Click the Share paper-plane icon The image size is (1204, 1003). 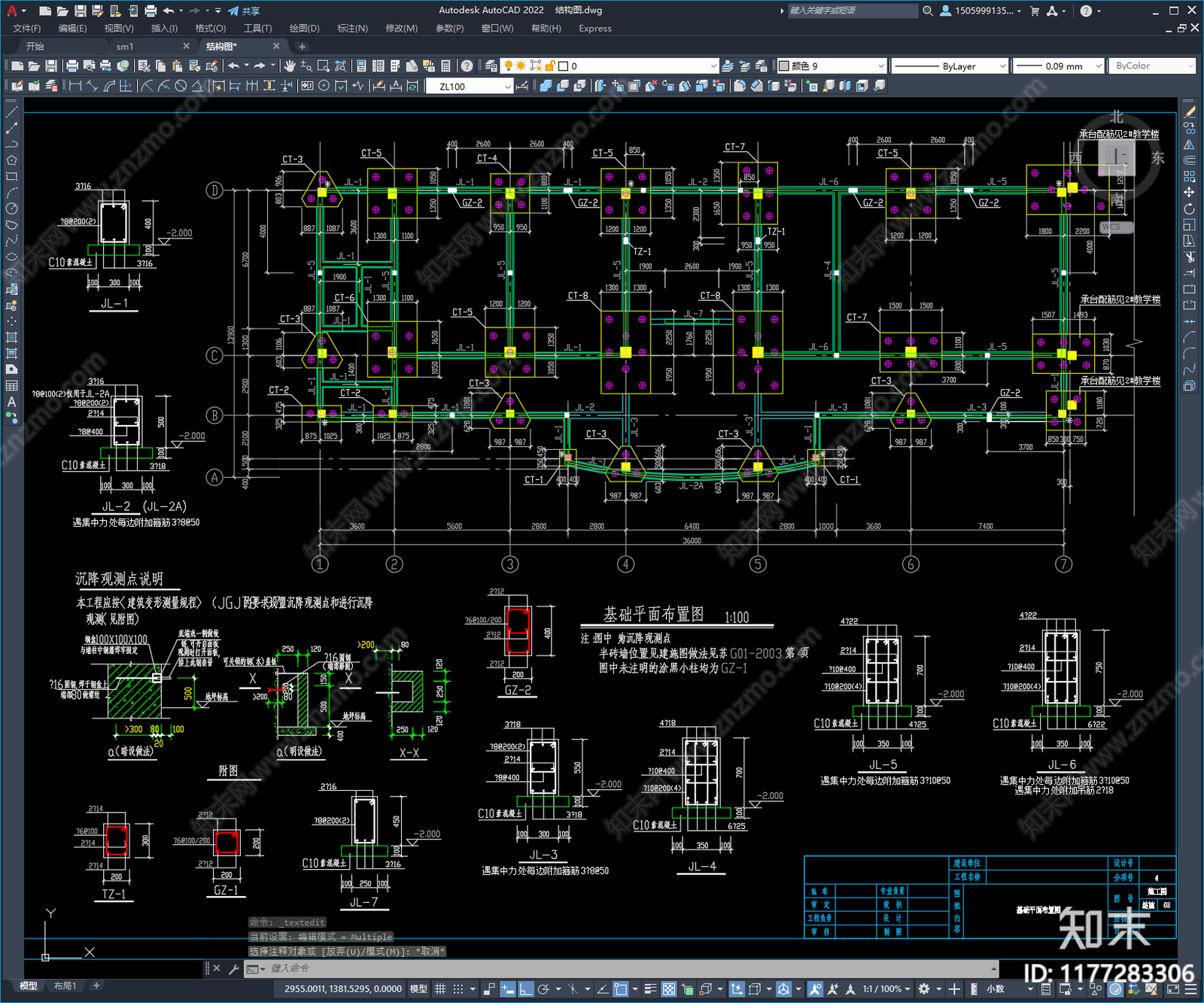coord(233,11)
